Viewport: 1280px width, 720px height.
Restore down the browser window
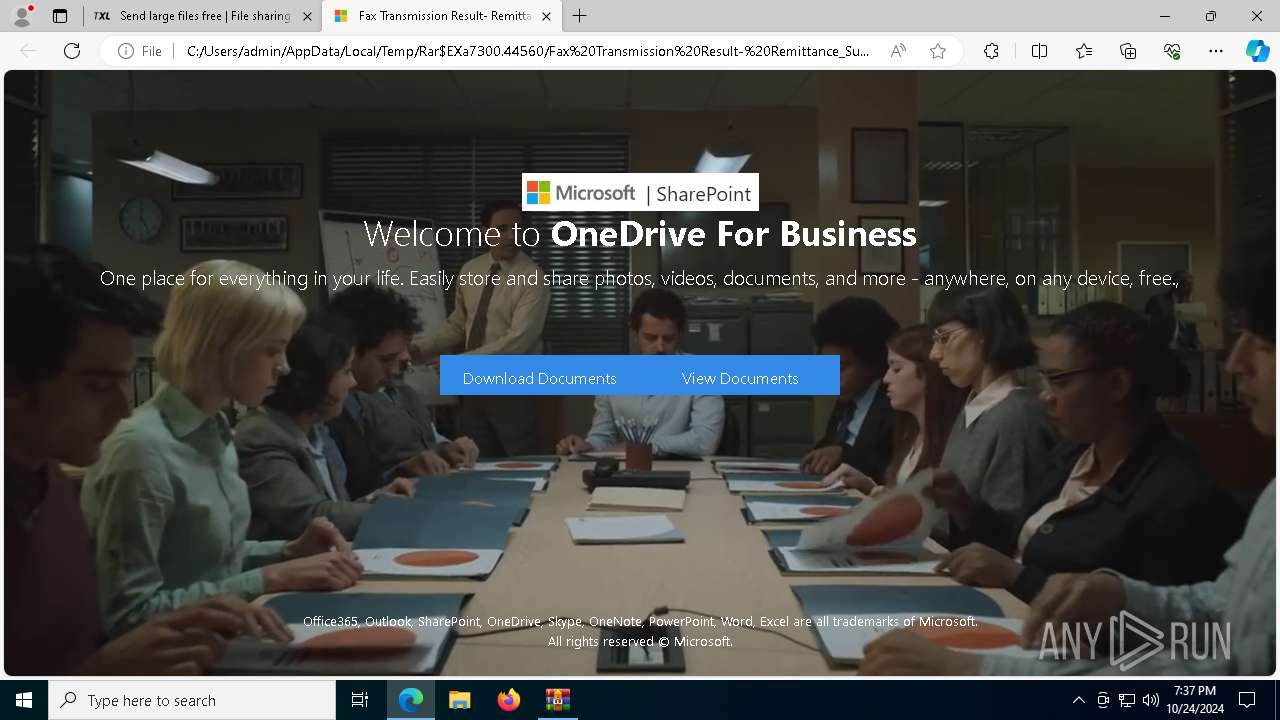[x=1211, y=16]
